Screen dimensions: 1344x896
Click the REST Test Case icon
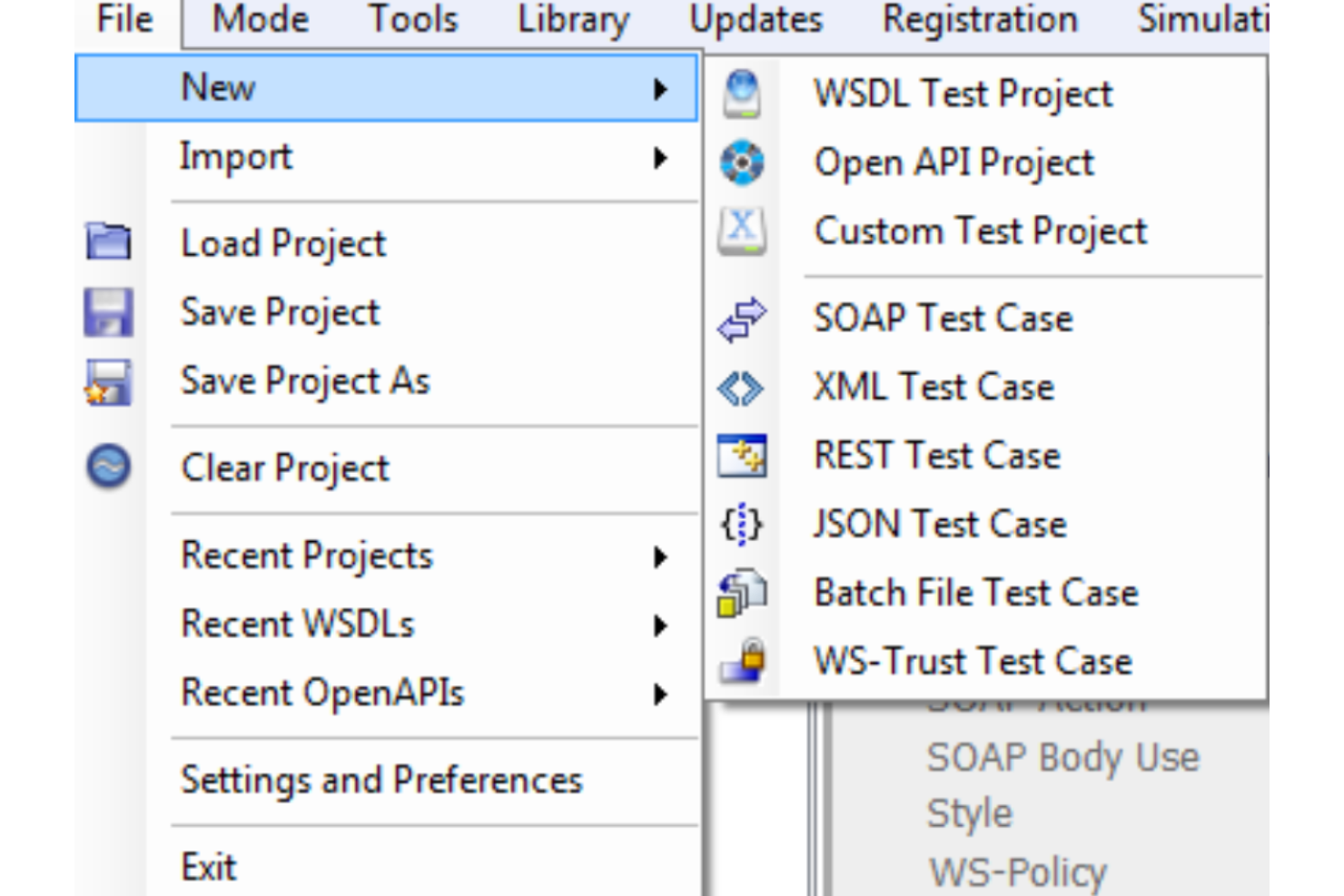point(742,456)
